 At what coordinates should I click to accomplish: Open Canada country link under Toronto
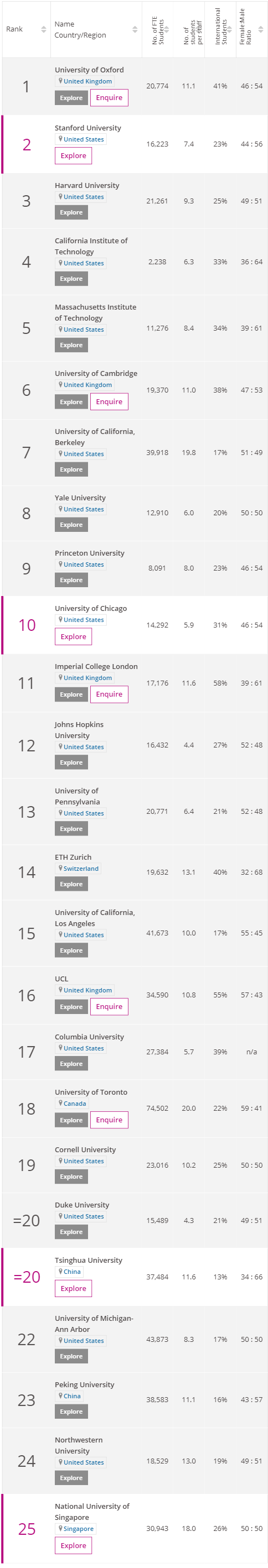(75, 1104)
